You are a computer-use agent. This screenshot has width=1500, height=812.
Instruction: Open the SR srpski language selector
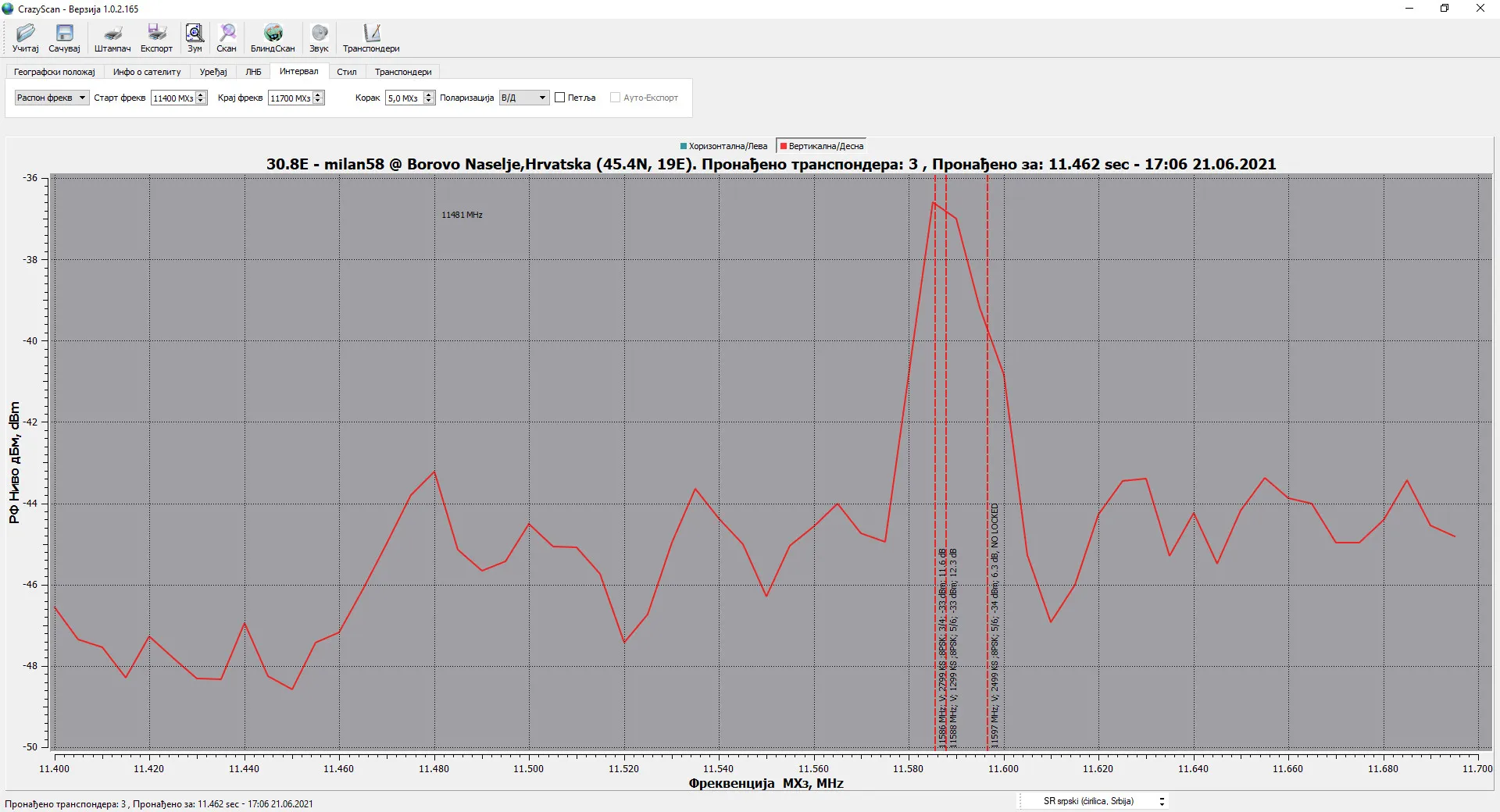1102,801
